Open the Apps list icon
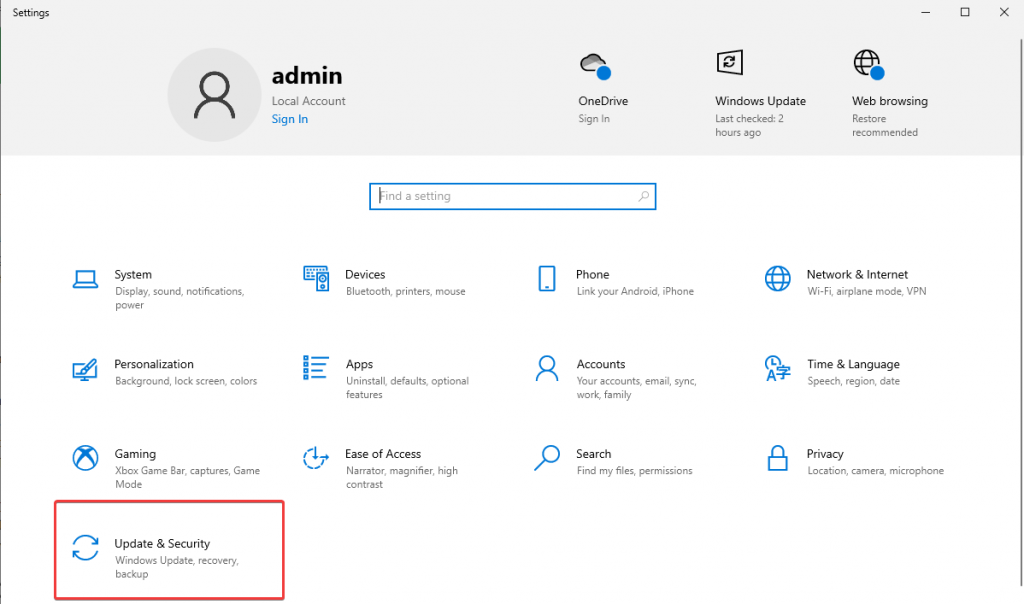This screenshot has width=1024, height=604. 316,368
